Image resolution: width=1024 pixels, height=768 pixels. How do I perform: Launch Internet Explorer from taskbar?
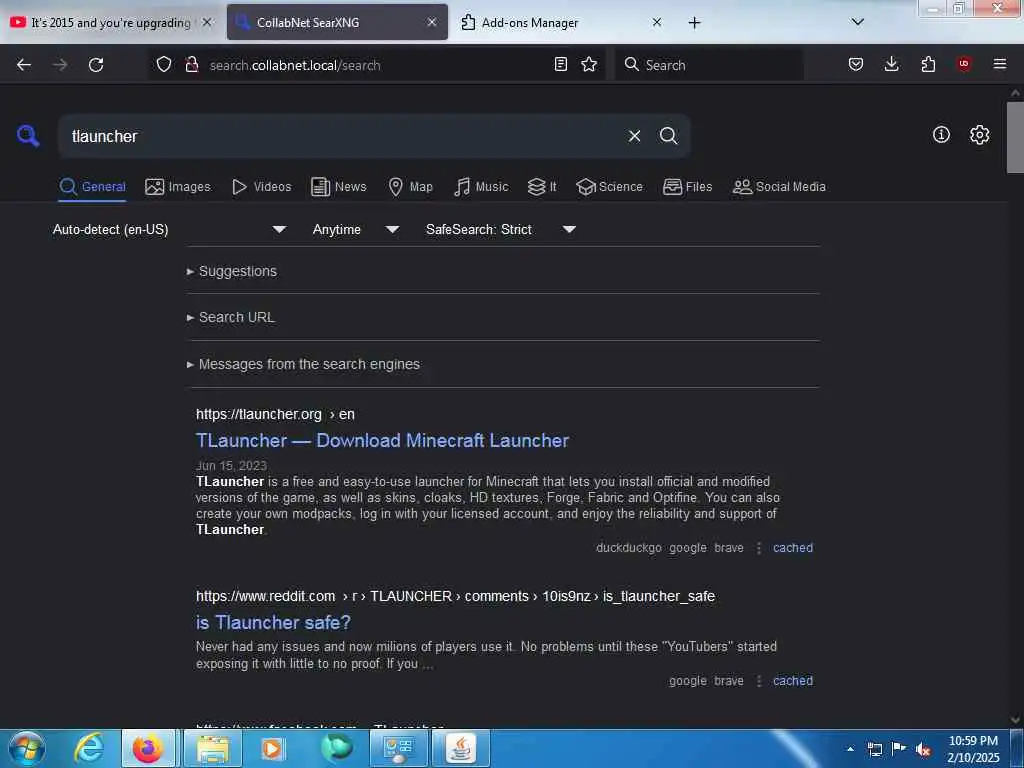(x=89, y=748)
